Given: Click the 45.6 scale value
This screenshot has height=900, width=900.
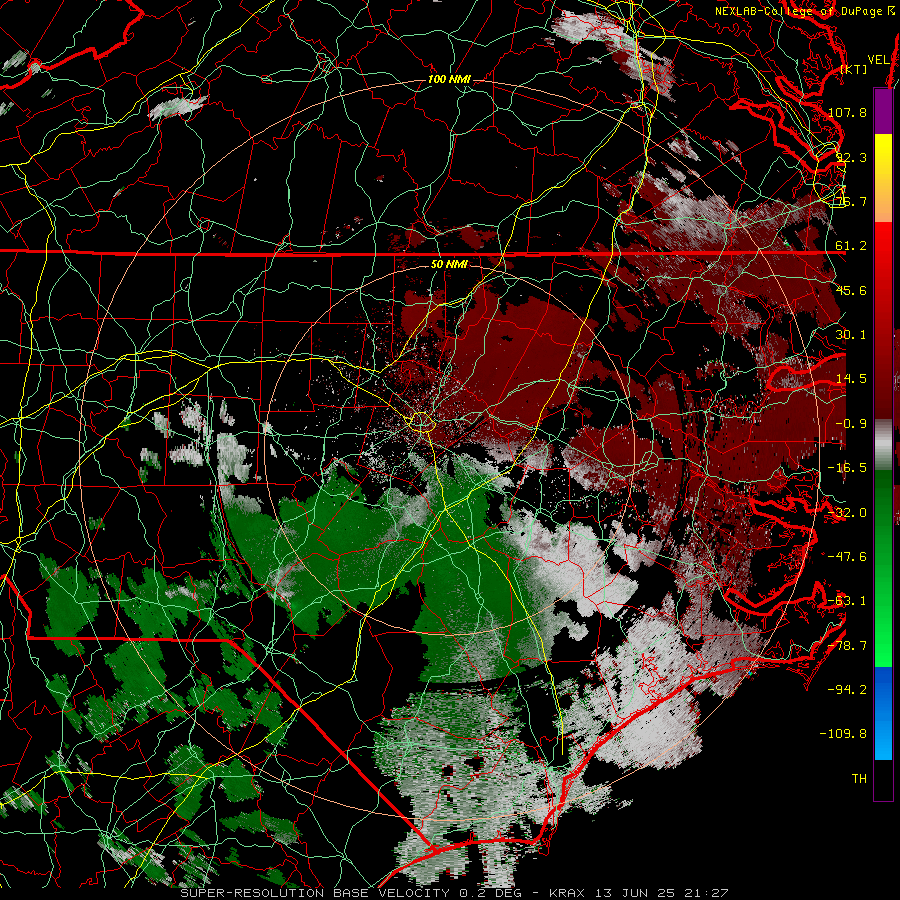Looking at the screenshot, I should tap(851, 290).
